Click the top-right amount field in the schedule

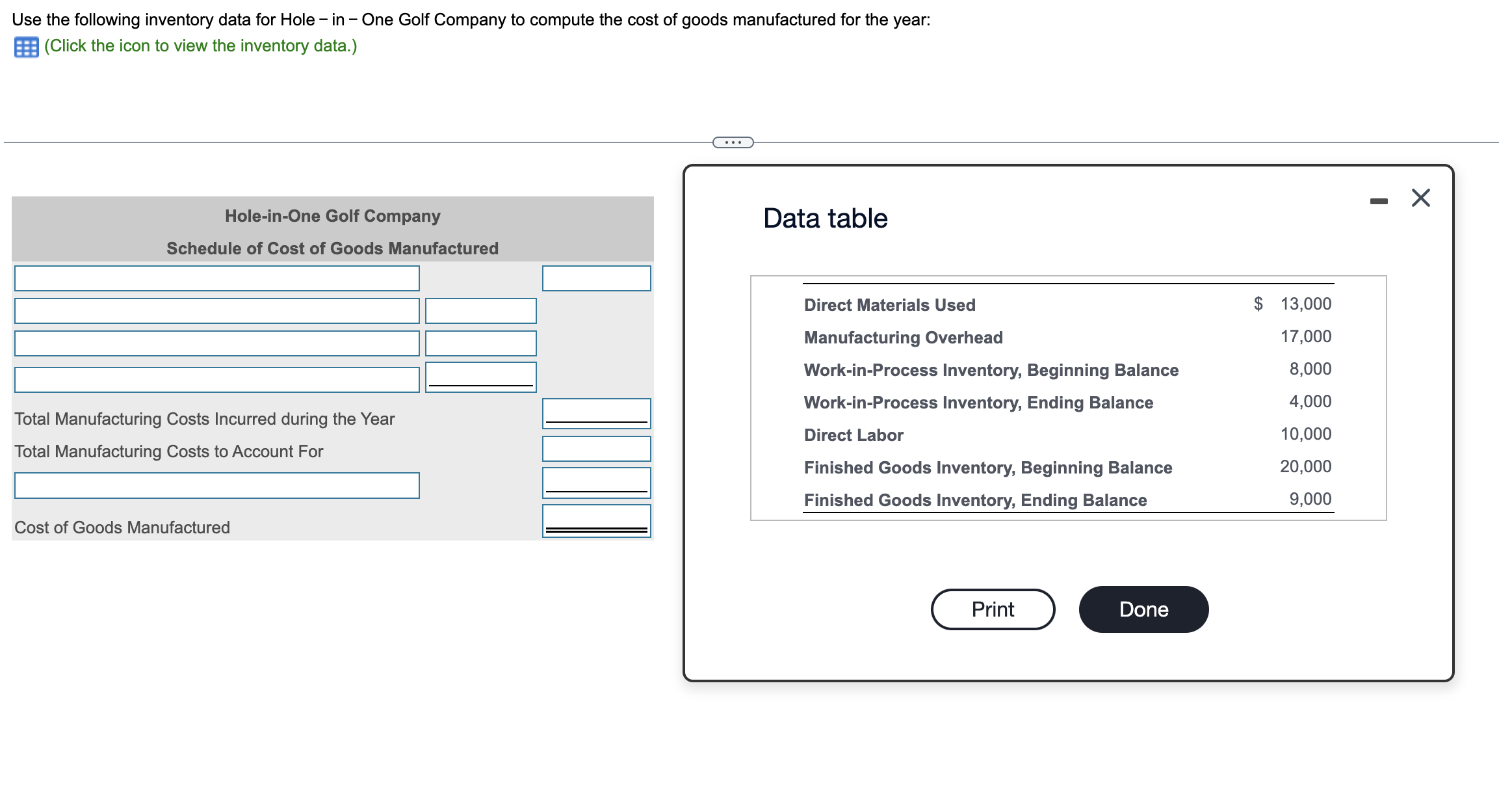(x=596, y=278)
